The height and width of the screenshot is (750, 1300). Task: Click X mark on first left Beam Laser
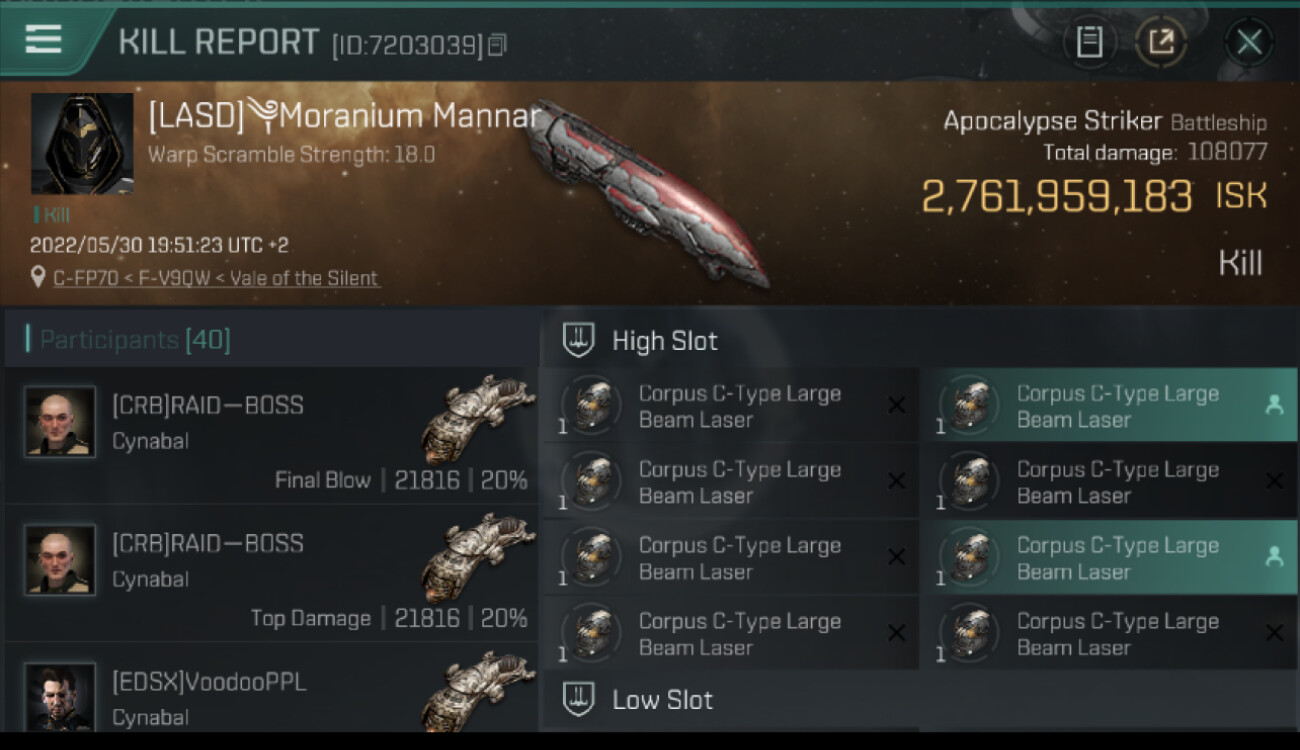pyautogui.click(x=896, y=405)
